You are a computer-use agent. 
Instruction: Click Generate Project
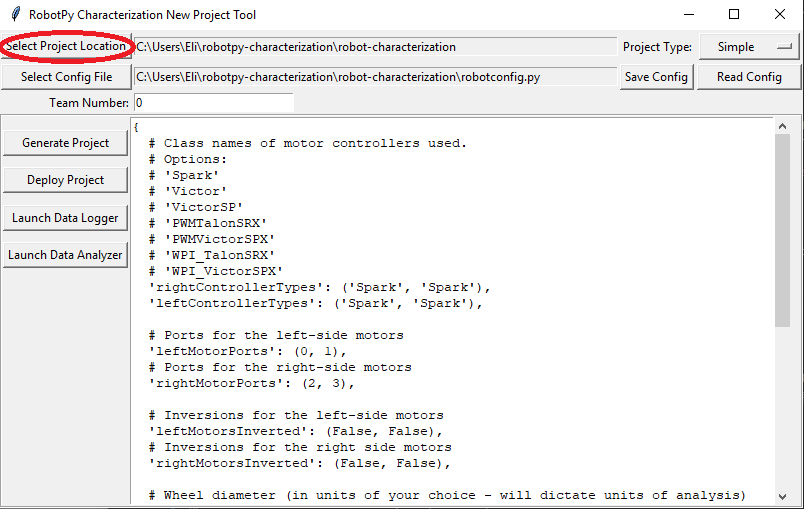(x=65, y=143)
